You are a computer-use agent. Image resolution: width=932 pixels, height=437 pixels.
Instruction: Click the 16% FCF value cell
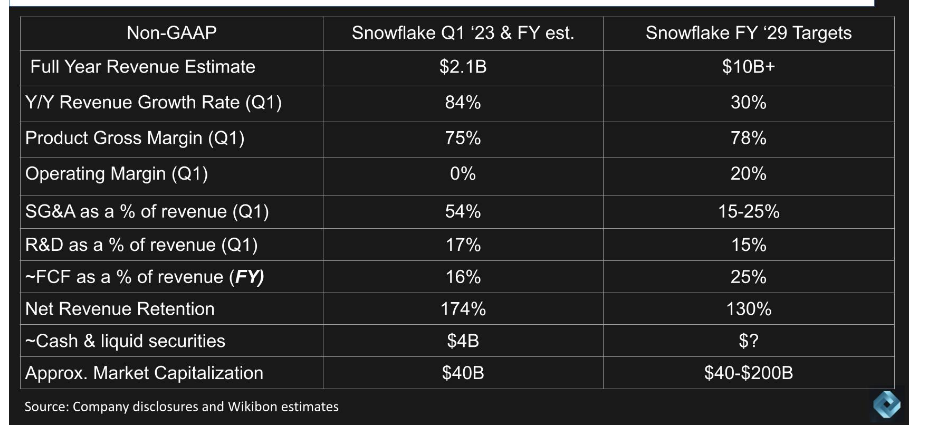pyautogui.click(x=463, y=277)
